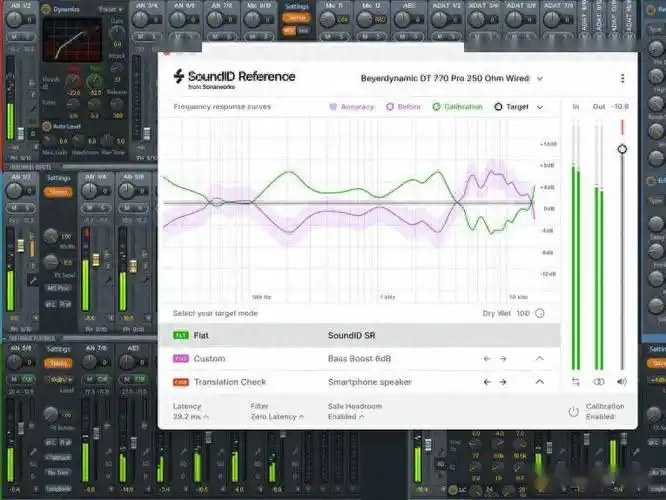The image size is (666, 500).
Task: Expand the Custom Bass Boost chevron
Action: pyautogui.click(x=540, y=359)
